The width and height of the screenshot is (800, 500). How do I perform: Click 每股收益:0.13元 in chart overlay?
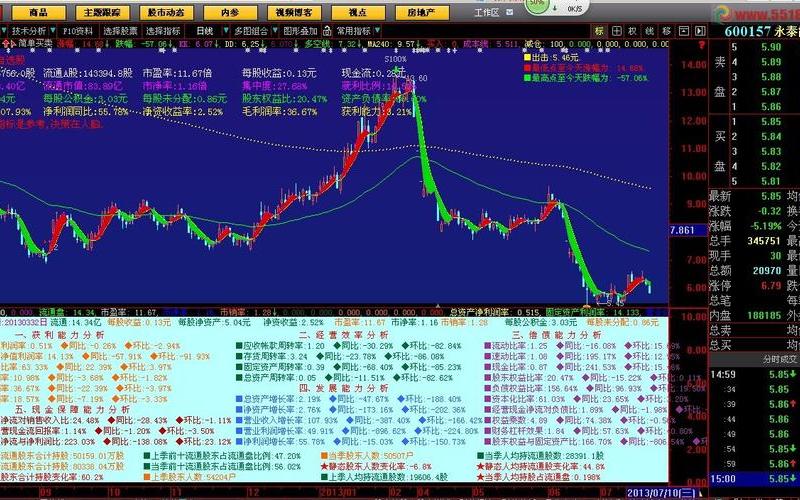279,73
